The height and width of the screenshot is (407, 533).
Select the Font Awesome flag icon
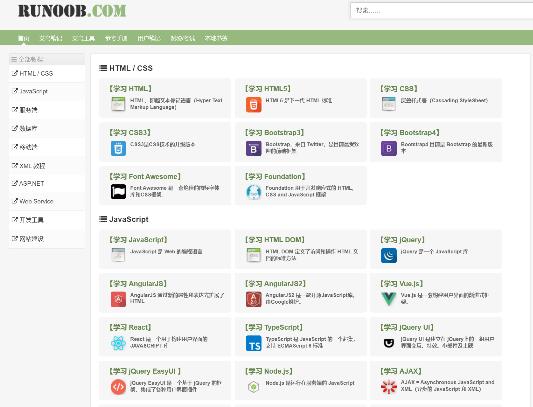(118, 192)
